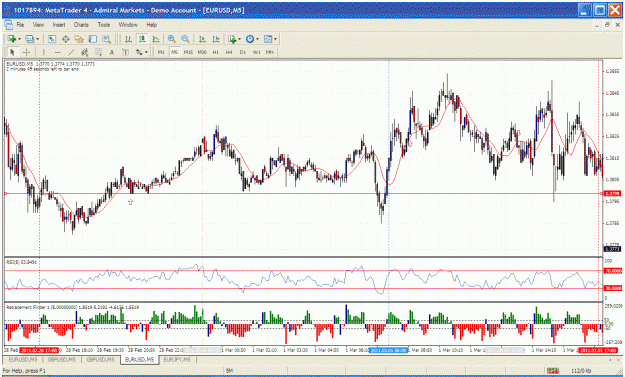Open the Indicators list icon
The image size is (625, 377).
232,39
